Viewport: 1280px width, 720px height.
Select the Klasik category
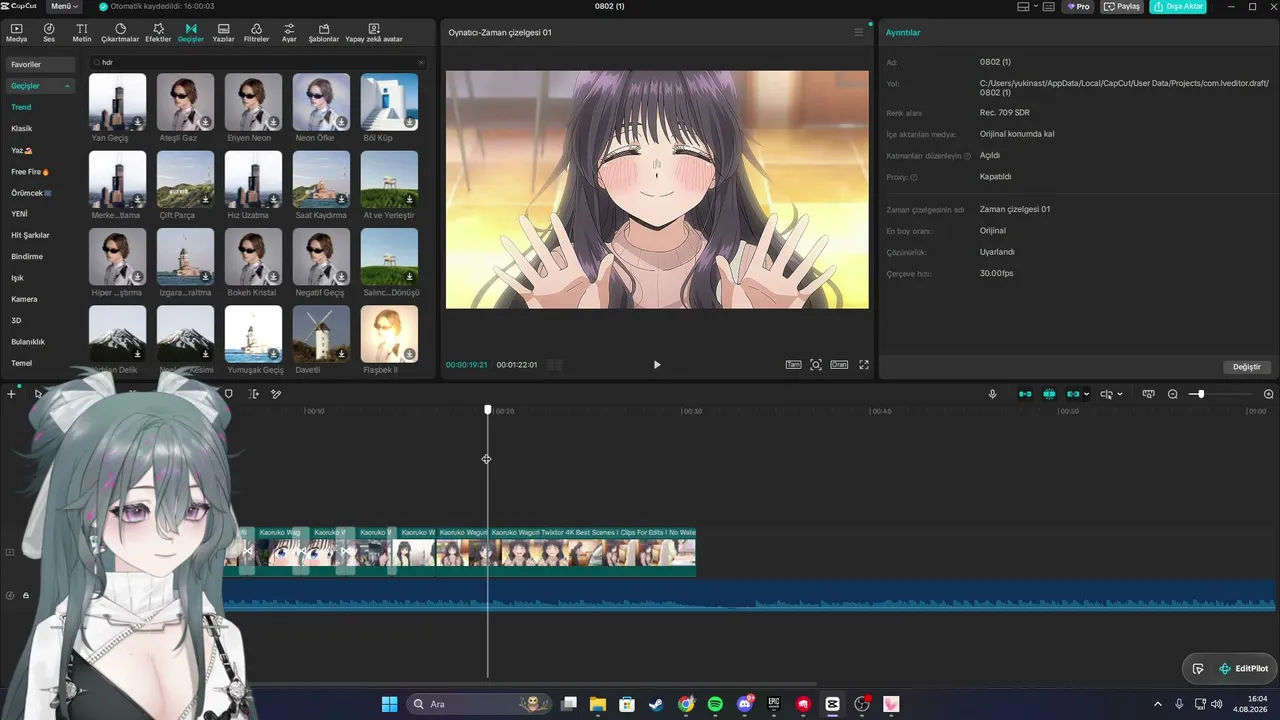[x=22, y=129]
